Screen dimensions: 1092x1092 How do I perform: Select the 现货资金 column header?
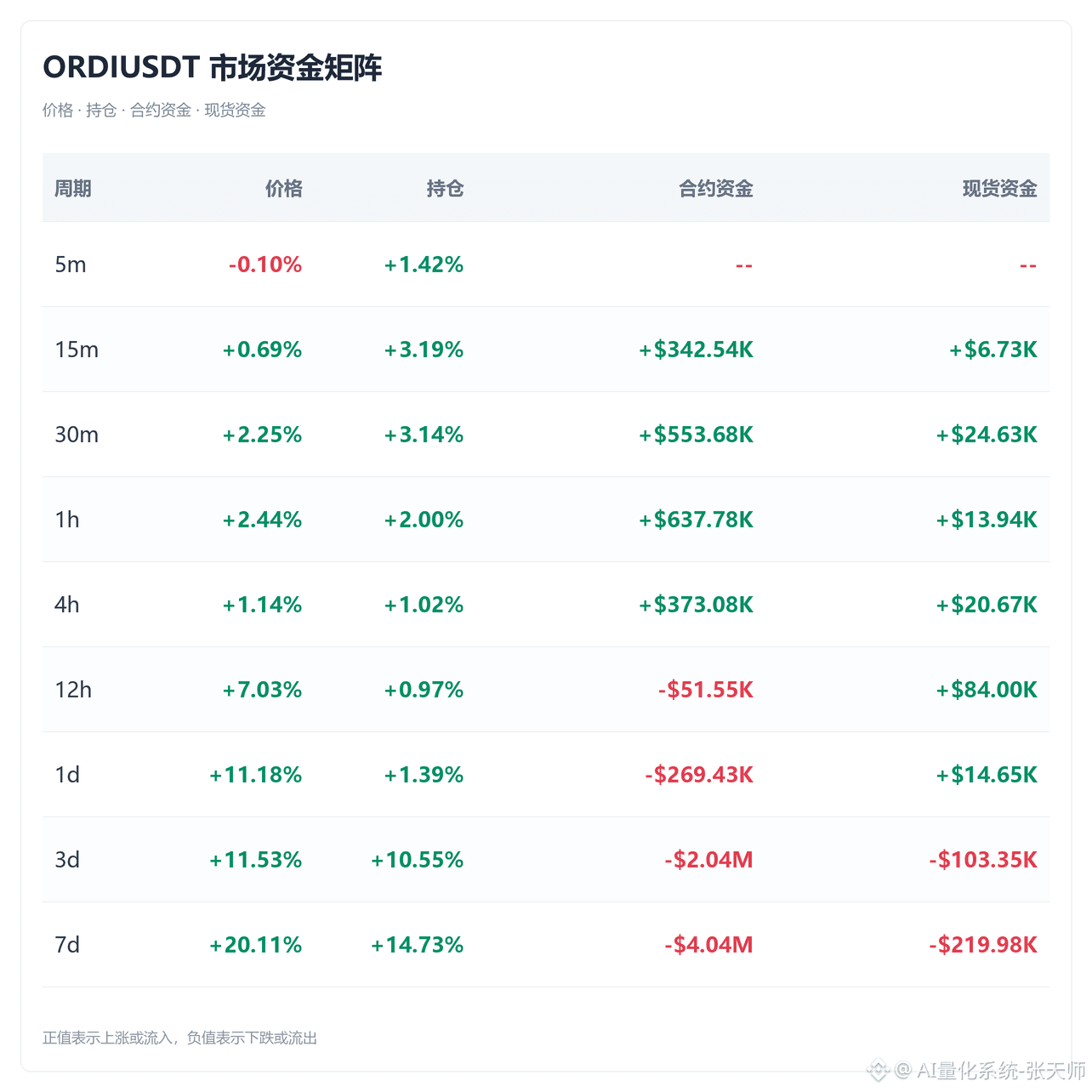(x=1000, y=188)
